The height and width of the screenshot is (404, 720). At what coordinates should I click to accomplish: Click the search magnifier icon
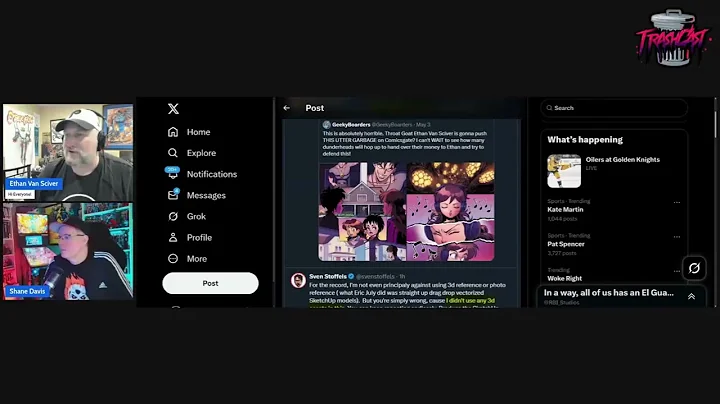[549, 108]
